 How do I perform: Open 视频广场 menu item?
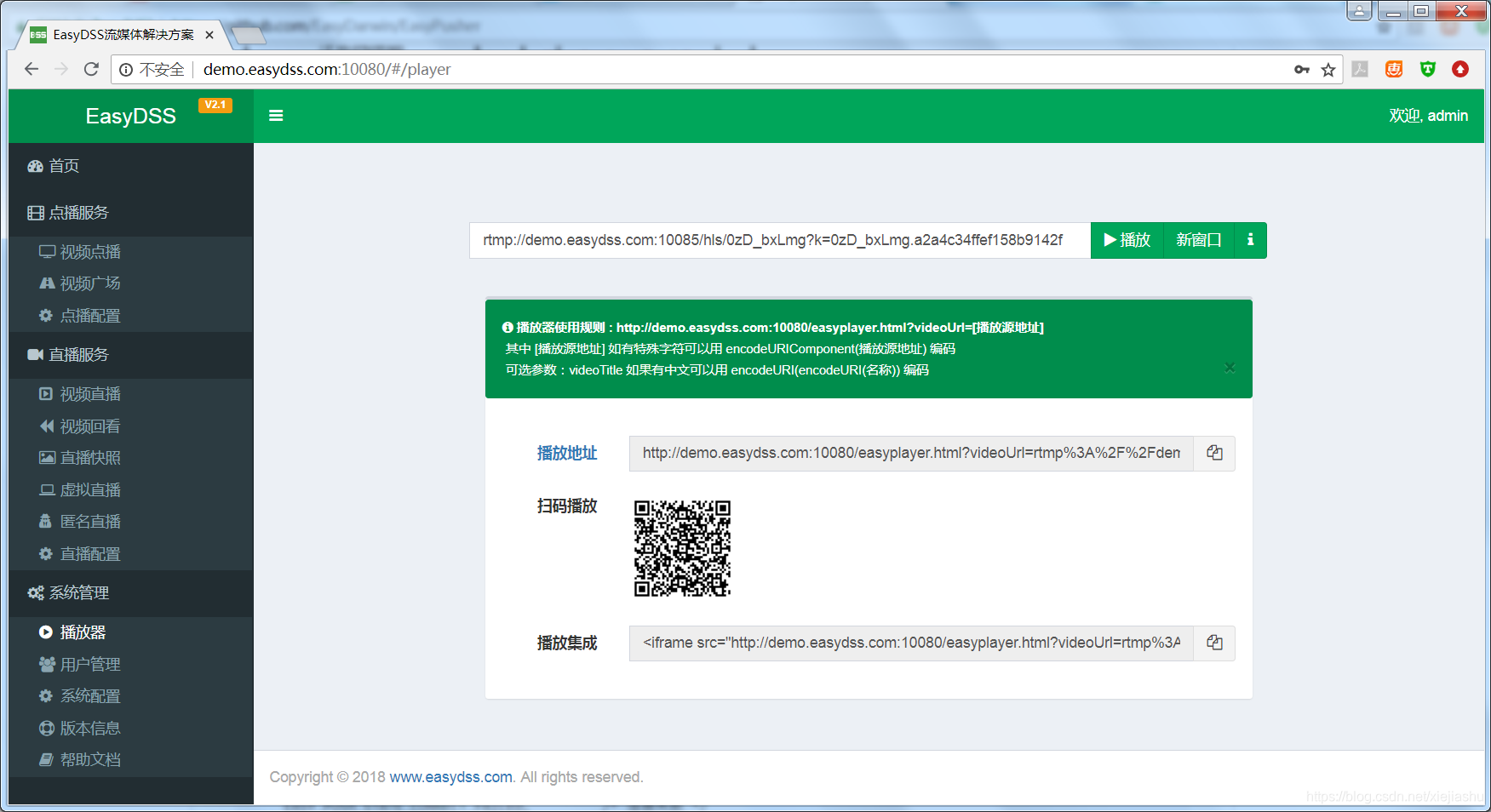point(131,283)
